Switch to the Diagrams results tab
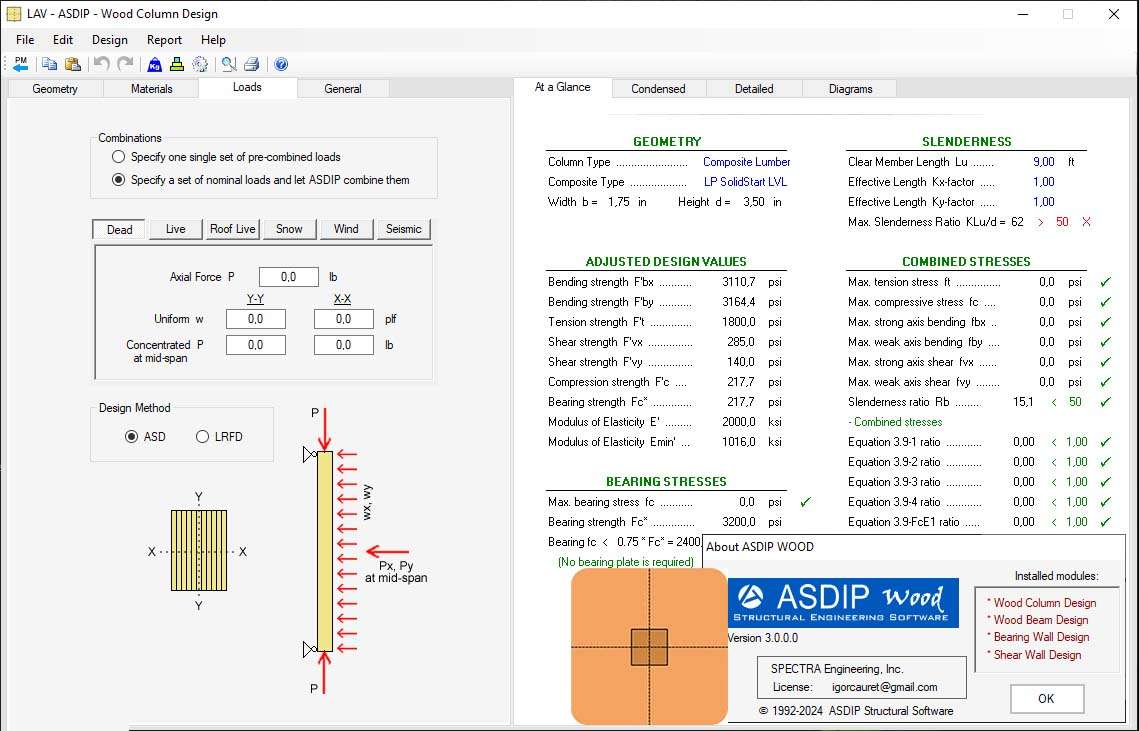1139x731 pixels. [x=850, y=89]
